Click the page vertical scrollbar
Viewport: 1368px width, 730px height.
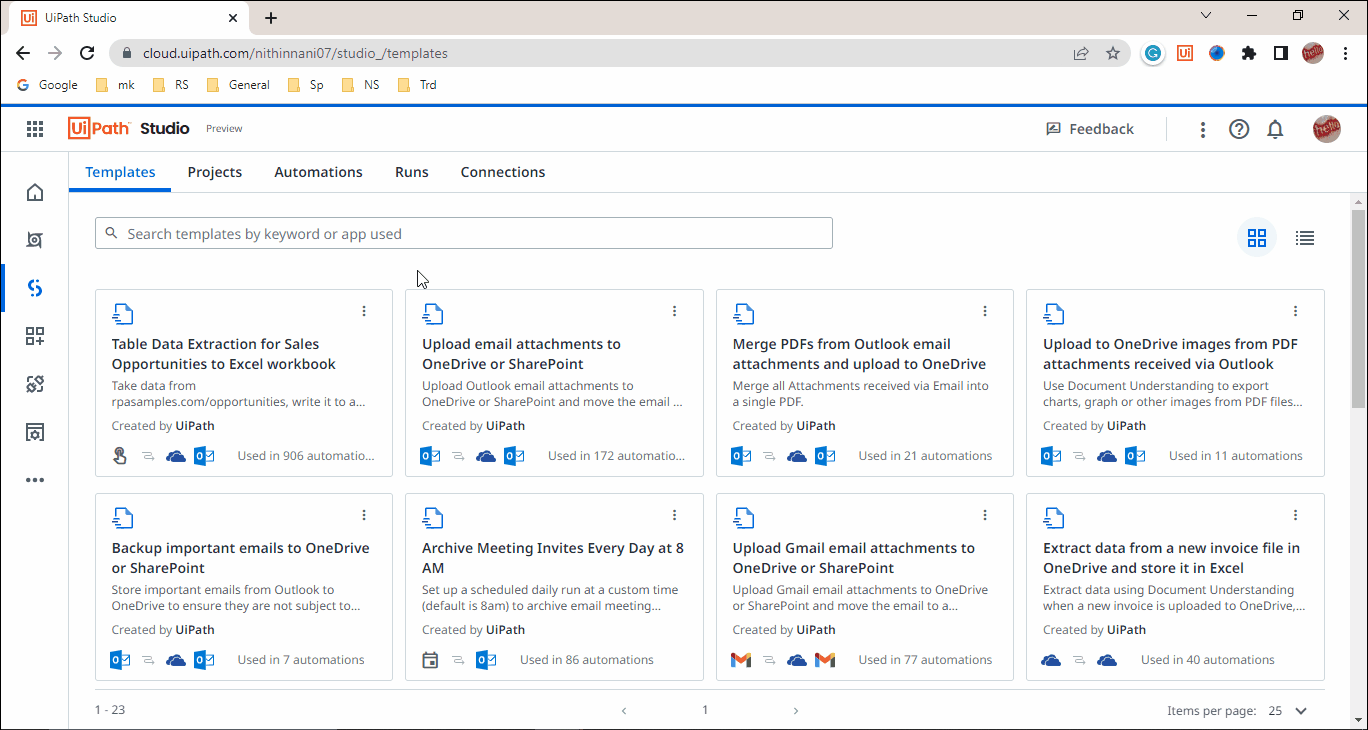click(x=1358, y=310)
